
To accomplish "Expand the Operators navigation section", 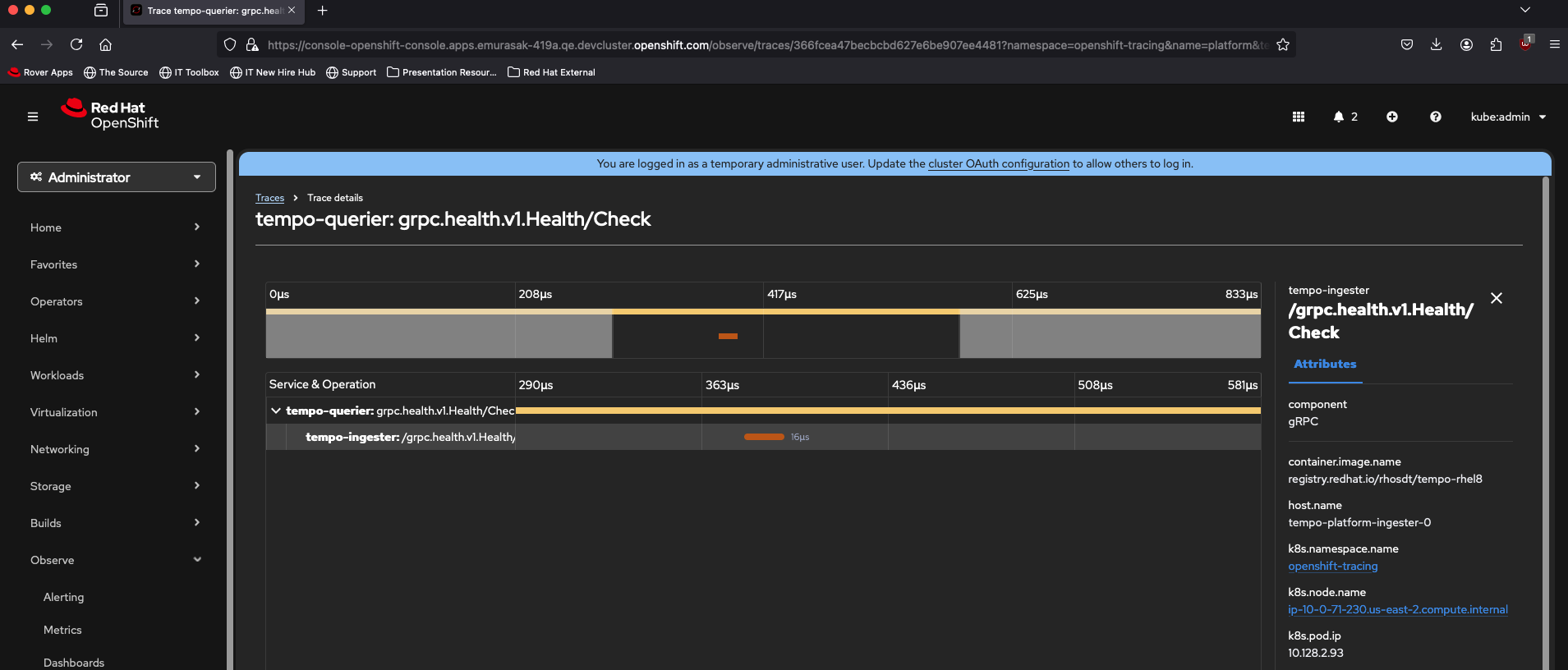I will (115, 301).
